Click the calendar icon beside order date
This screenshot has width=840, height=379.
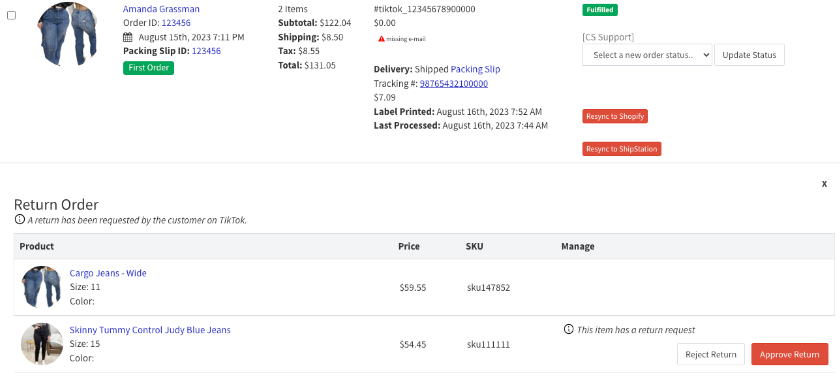pos(128,37)
